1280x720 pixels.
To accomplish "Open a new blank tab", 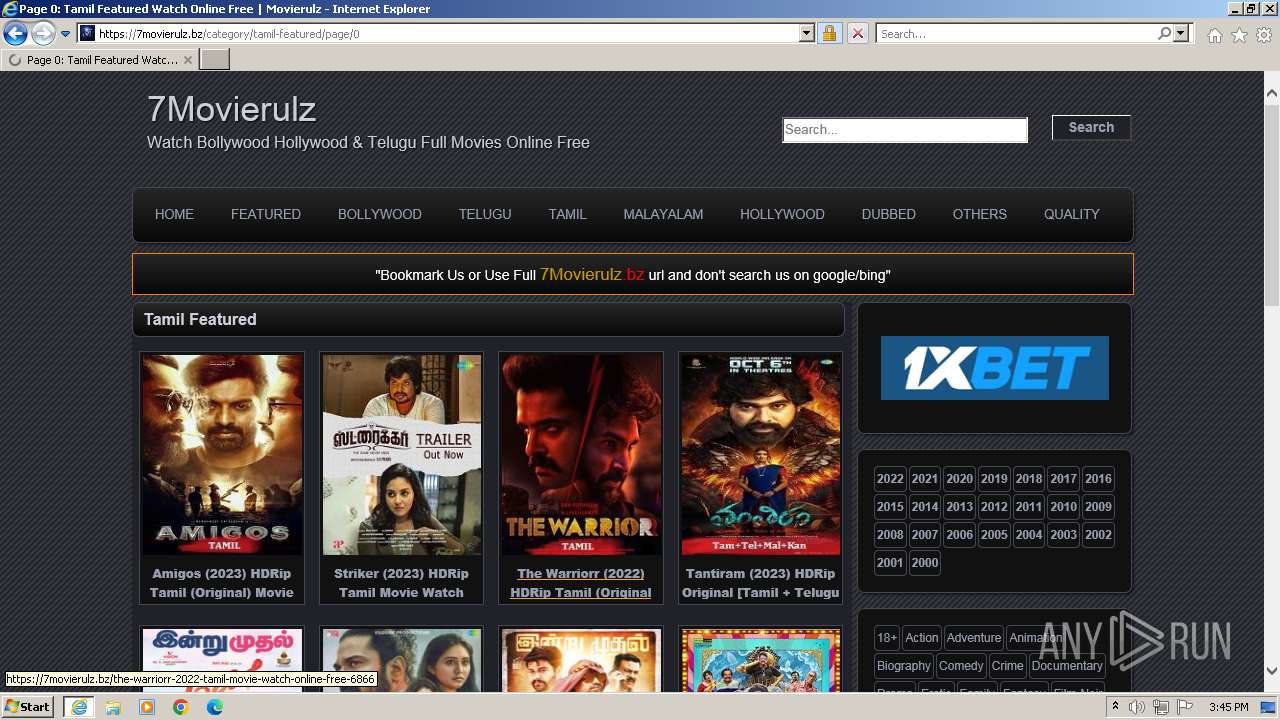I will tap(215, 60).
